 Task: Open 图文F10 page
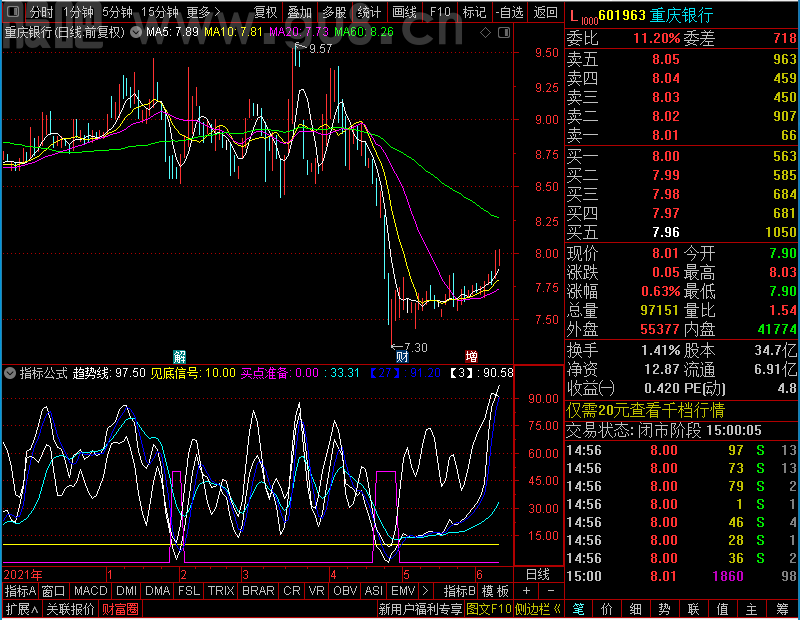(x=488, y=609)
